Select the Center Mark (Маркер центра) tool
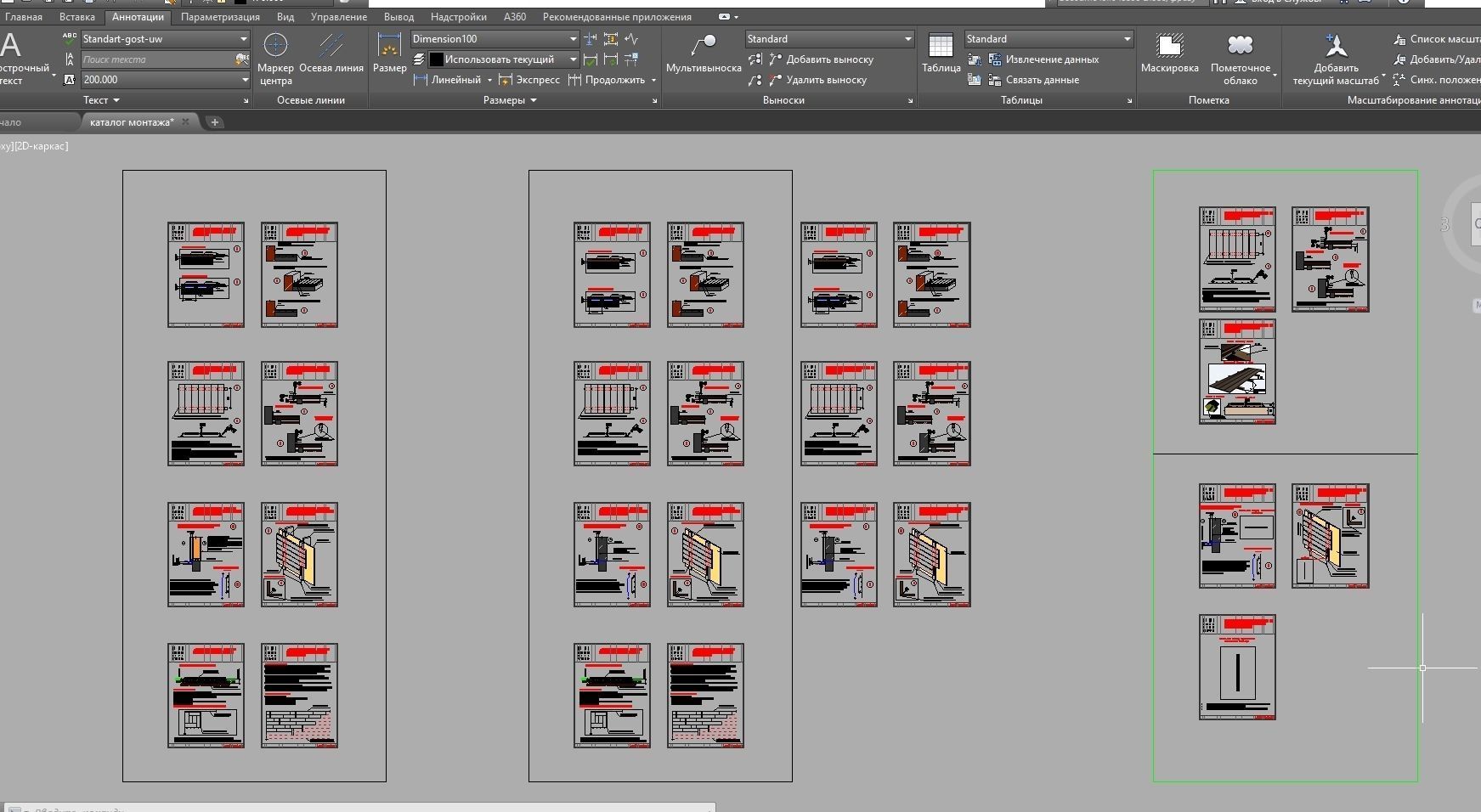The height and width of the screenshot is (812, 1481). coord(275,58)
